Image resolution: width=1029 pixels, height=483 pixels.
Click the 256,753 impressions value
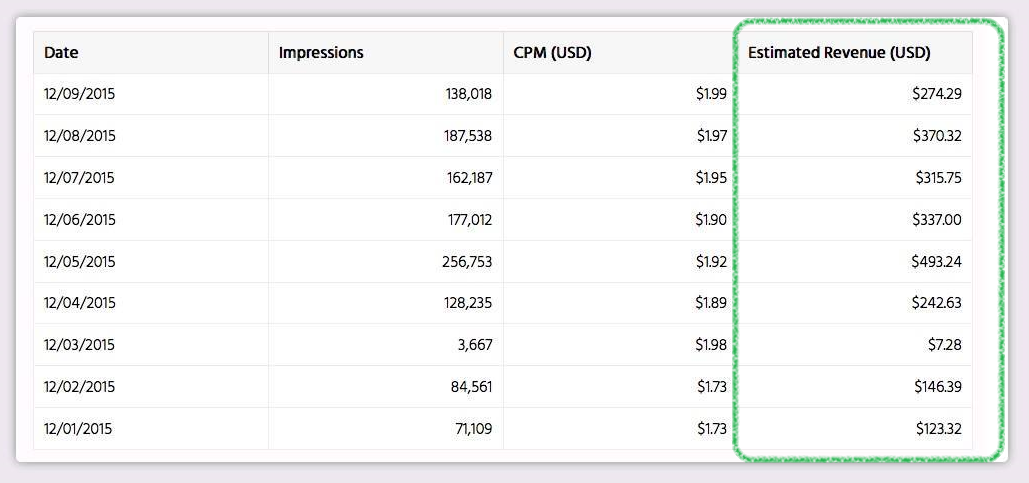[467, 262]
